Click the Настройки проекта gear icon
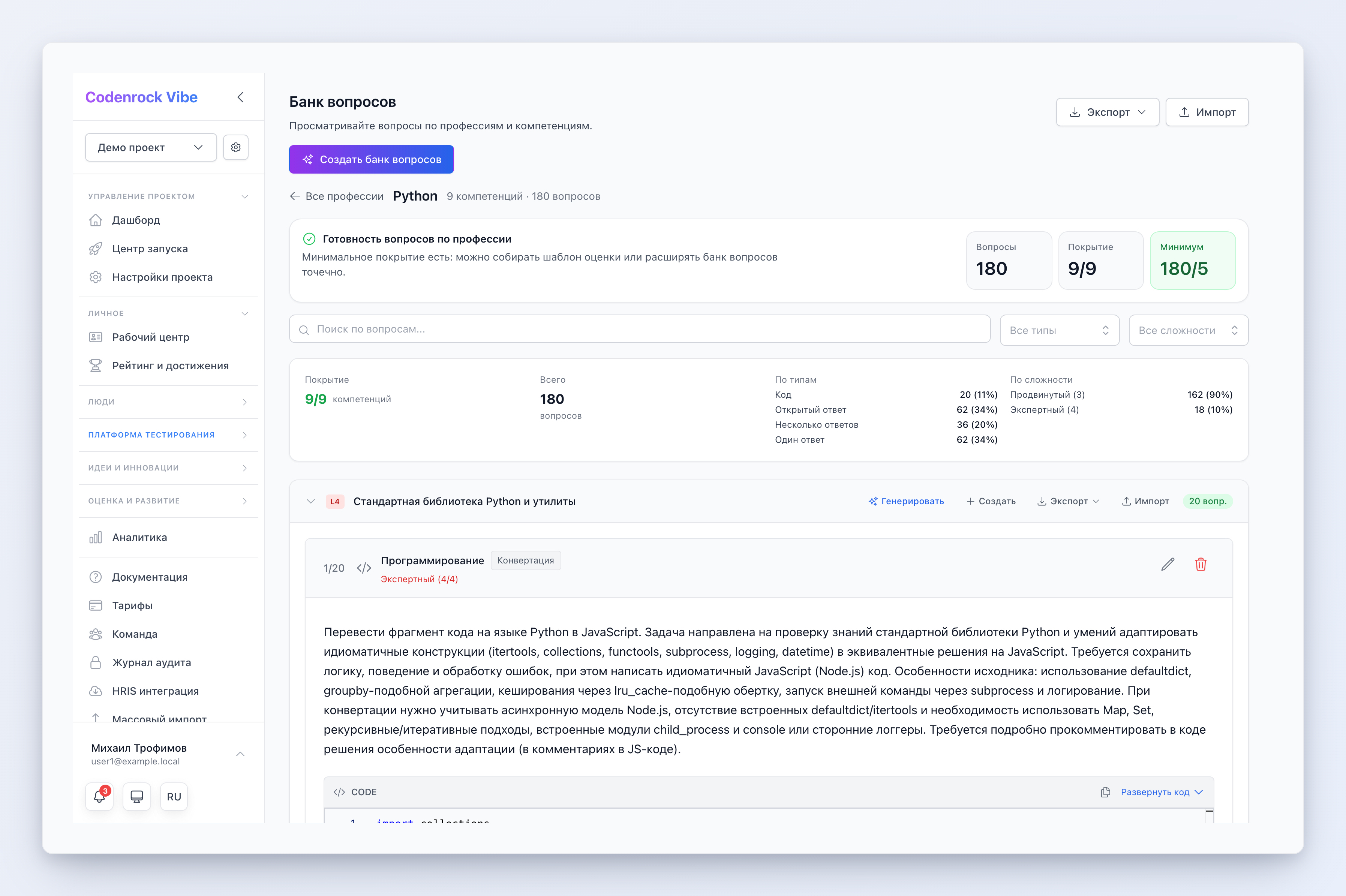Viewport: 1346px width, 896px height. click(95, 277)
